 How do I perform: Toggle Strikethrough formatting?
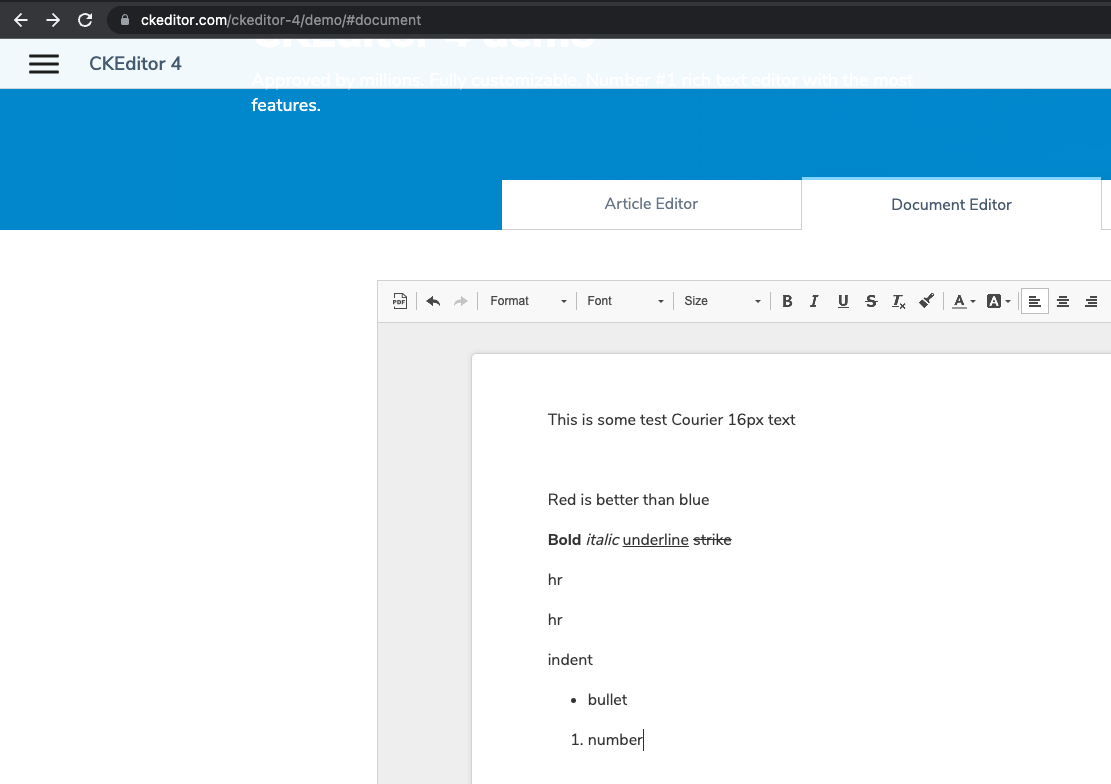point(871,301)
